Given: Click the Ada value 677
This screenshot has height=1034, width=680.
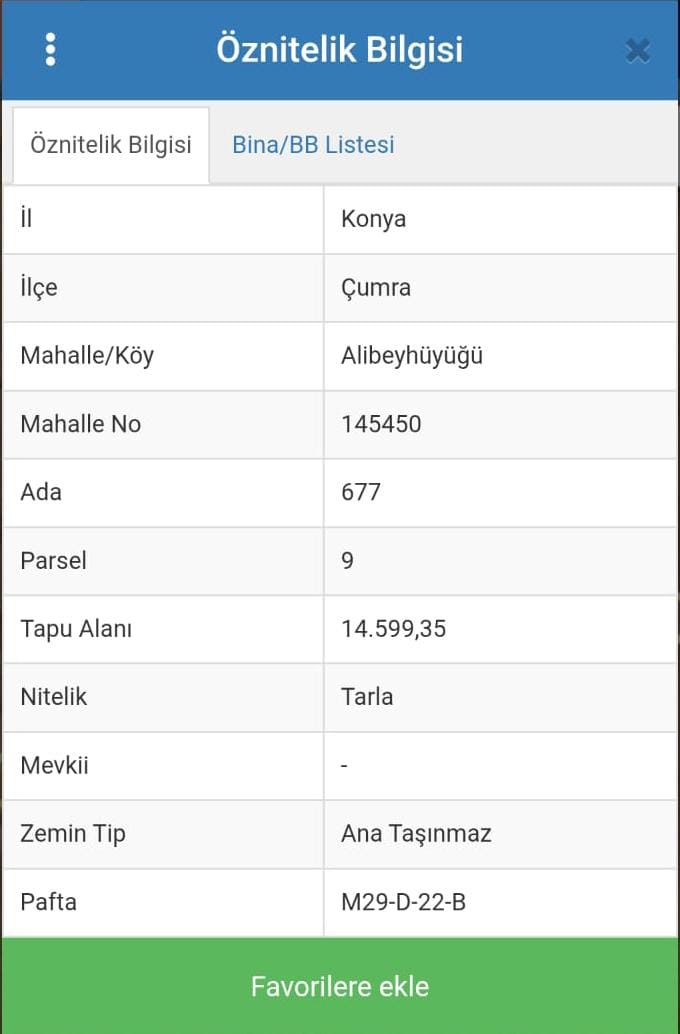Looking at the screenshot, I should 361,492.
